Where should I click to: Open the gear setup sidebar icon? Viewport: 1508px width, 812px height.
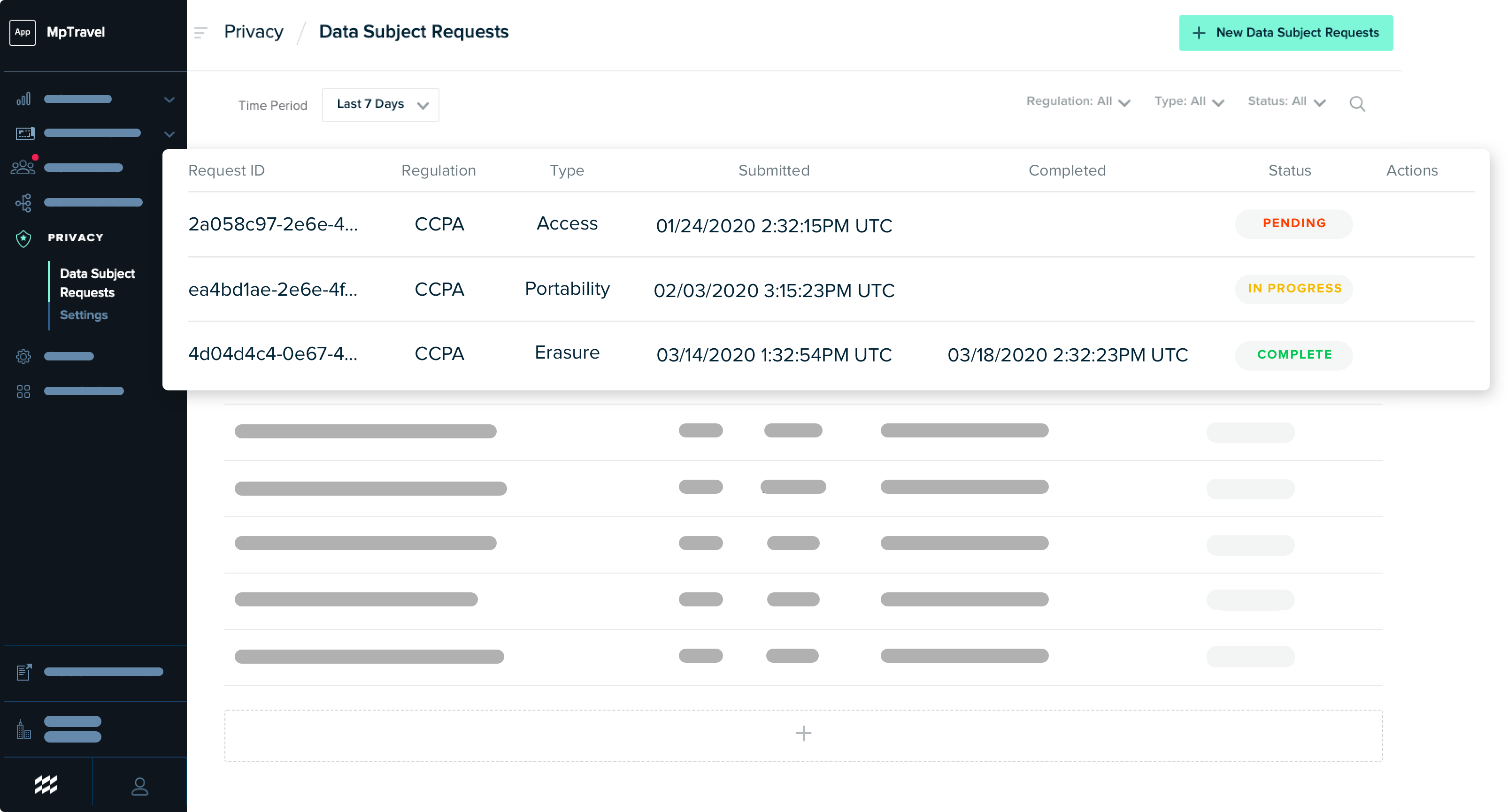pos(23,356)
